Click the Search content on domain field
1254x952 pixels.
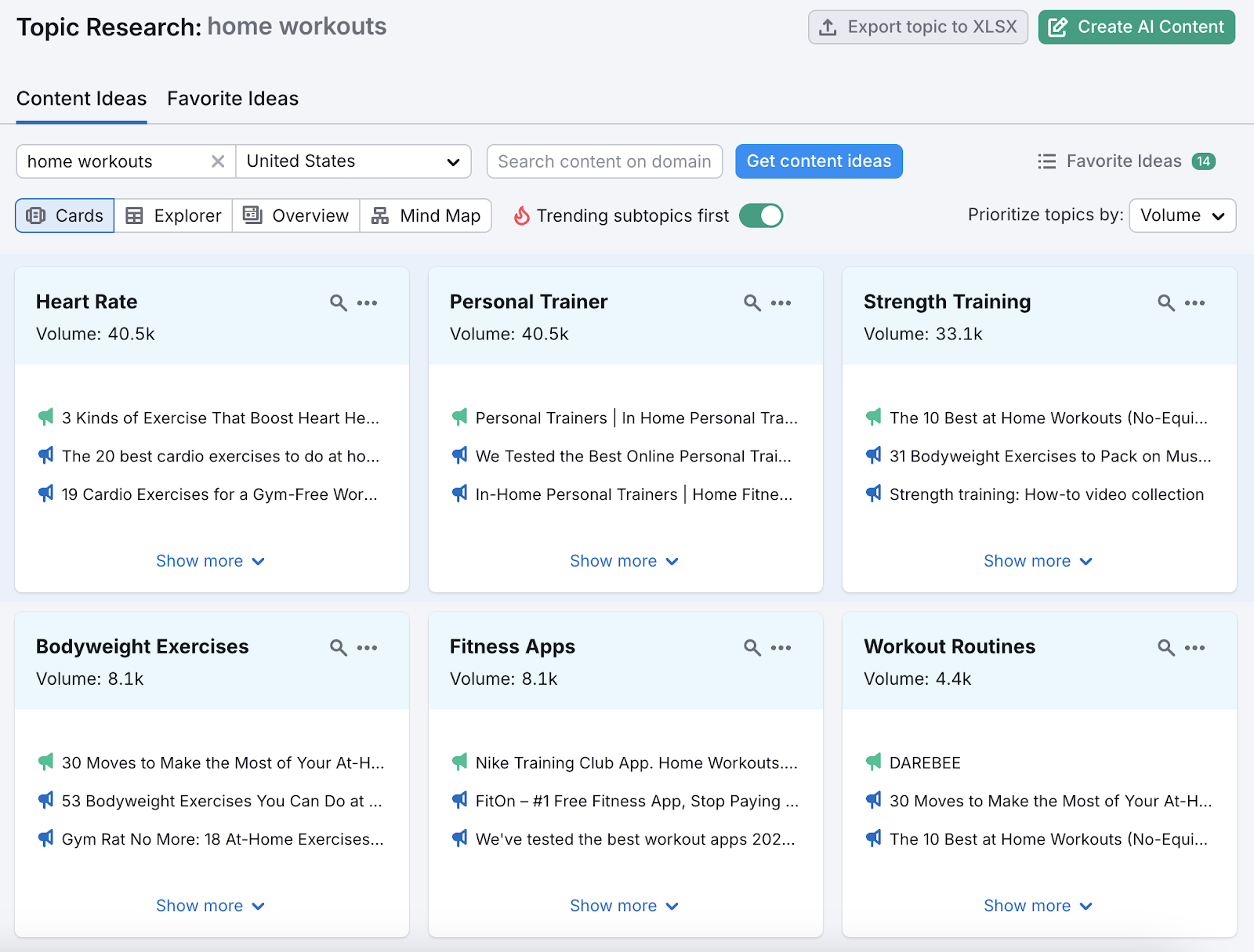click(603, 161)
